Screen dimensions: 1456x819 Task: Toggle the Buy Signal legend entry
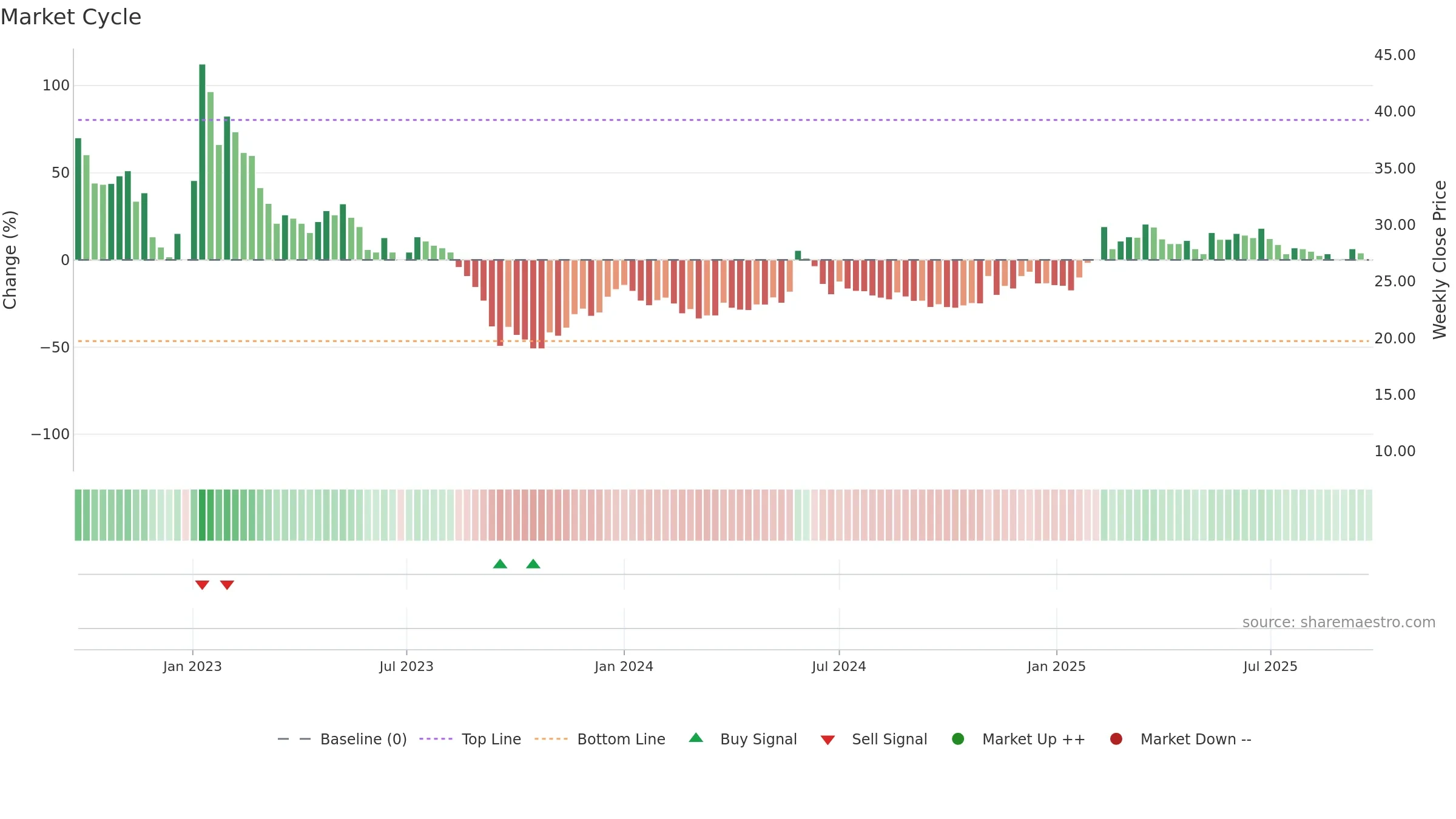pos(743,739)
